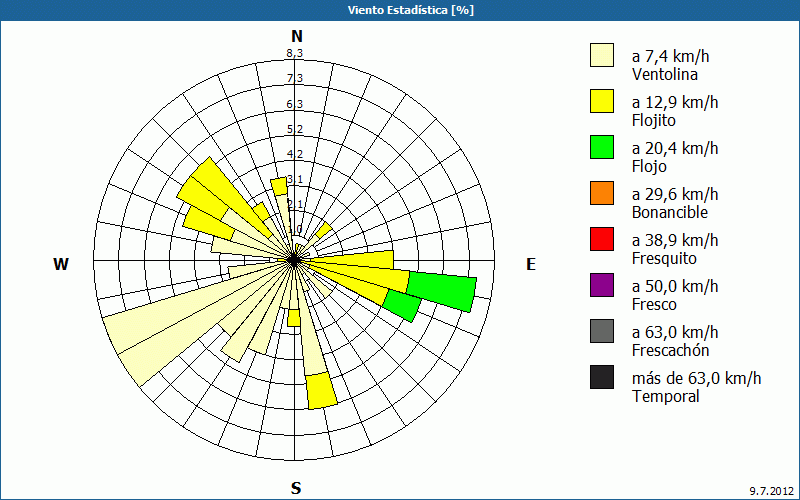
Task: Click the 'a 20,4 km/h' legend text
Action: [675, 148]
